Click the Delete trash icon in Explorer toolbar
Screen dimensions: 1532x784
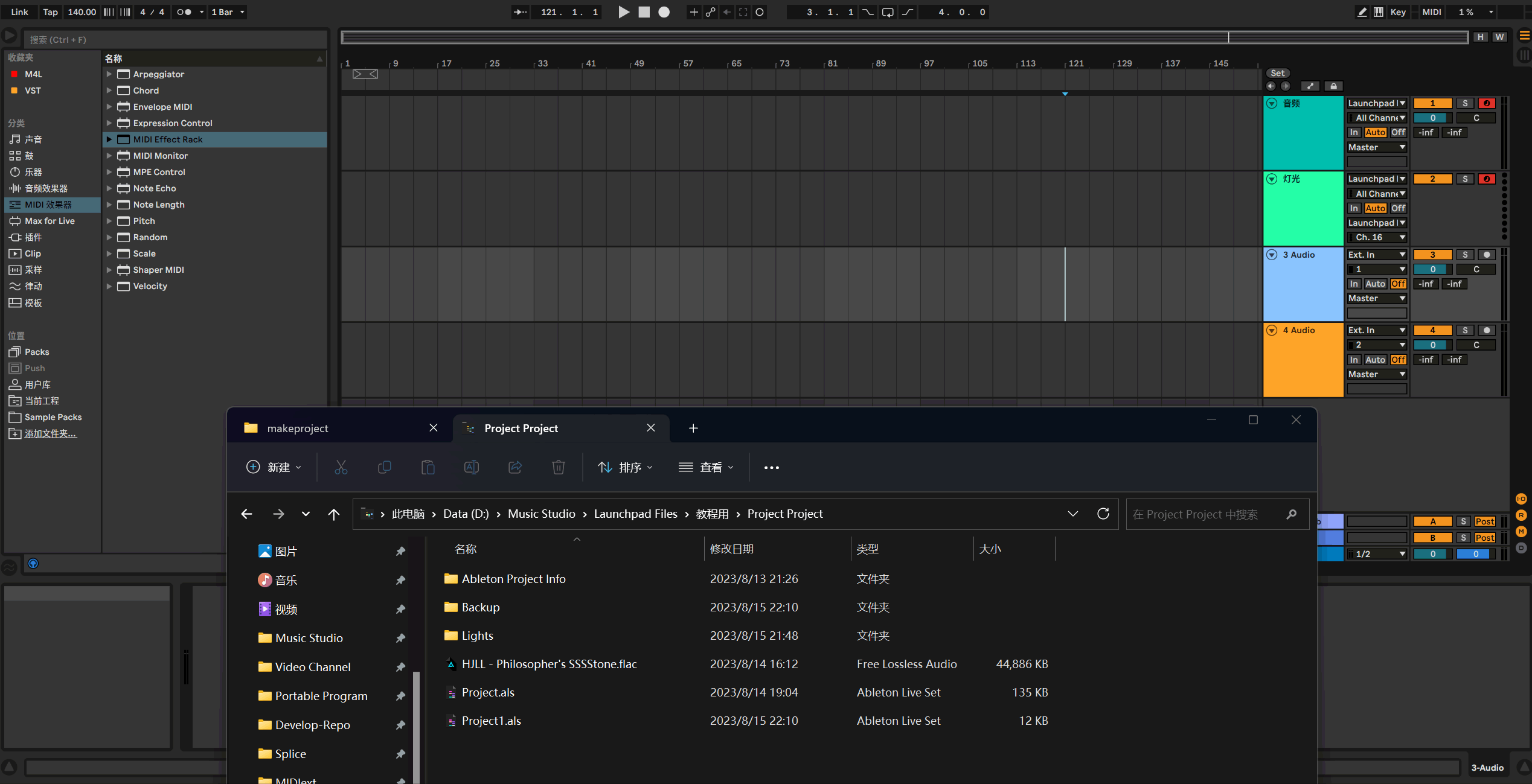click(x=558, y=467)
